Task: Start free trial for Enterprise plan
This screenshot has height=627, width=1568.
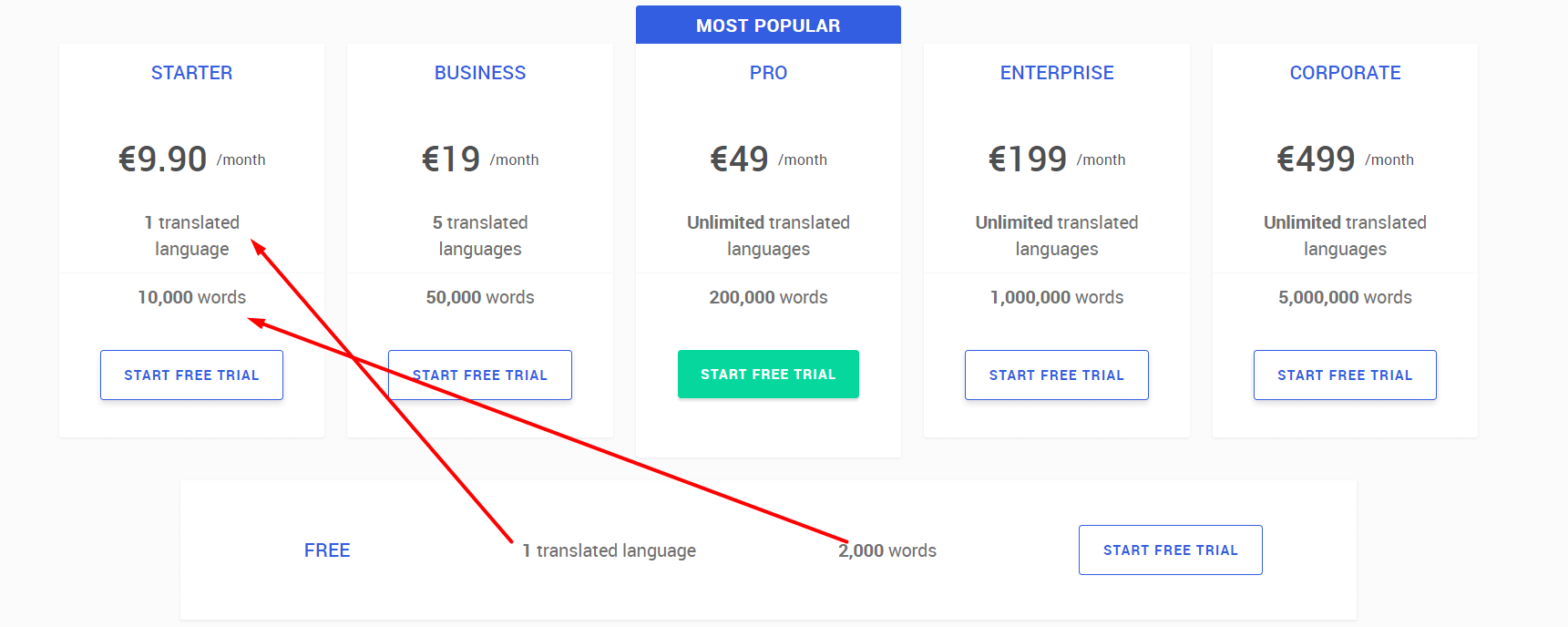Action: (1057, 375)
